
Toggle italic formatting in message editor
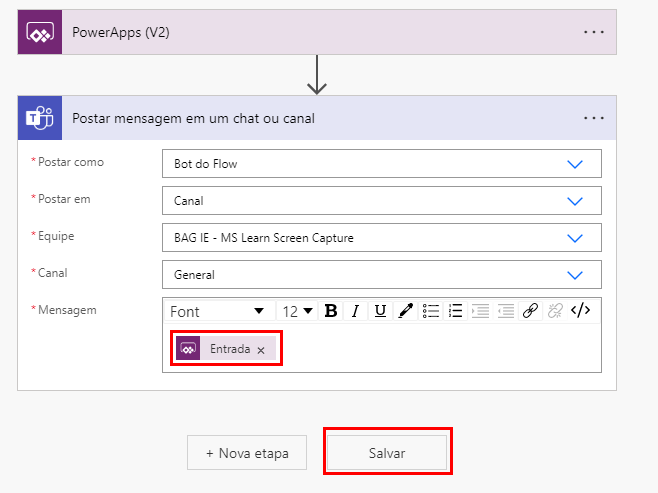click(355, 311)
